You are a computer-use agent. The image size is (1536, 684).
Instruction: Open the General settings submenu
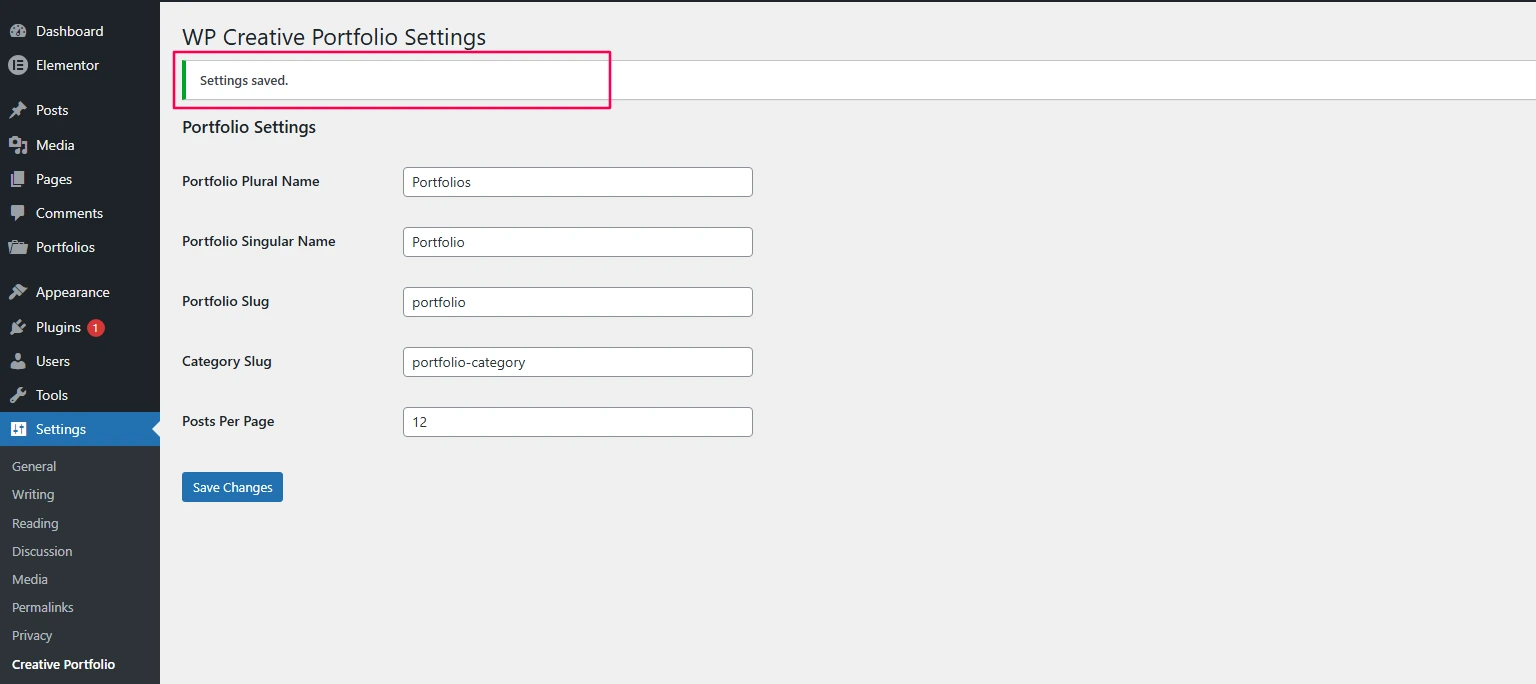pyautogui.click(x=34, y=466)
